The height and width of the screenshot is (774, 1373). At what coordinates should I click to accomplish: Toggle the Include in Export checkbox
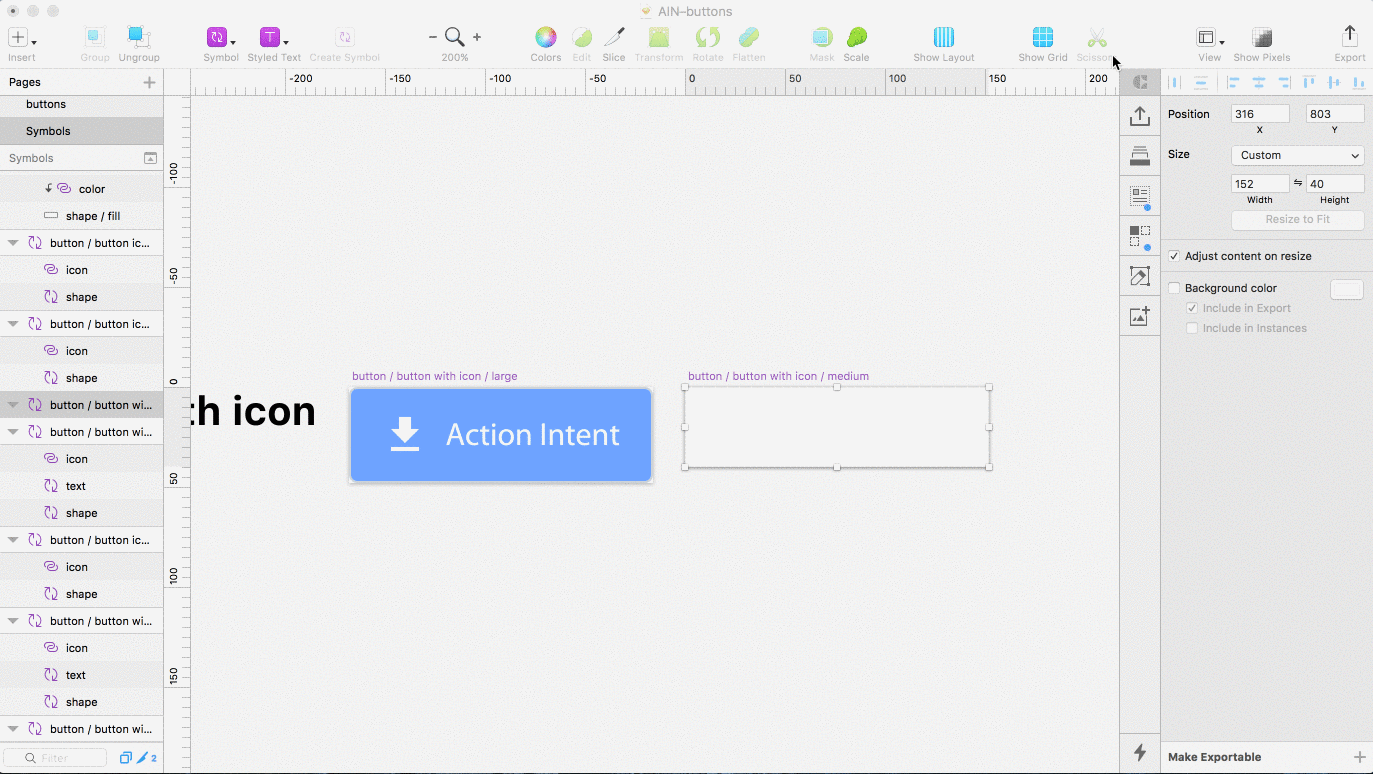click(x=1192, y=308)
